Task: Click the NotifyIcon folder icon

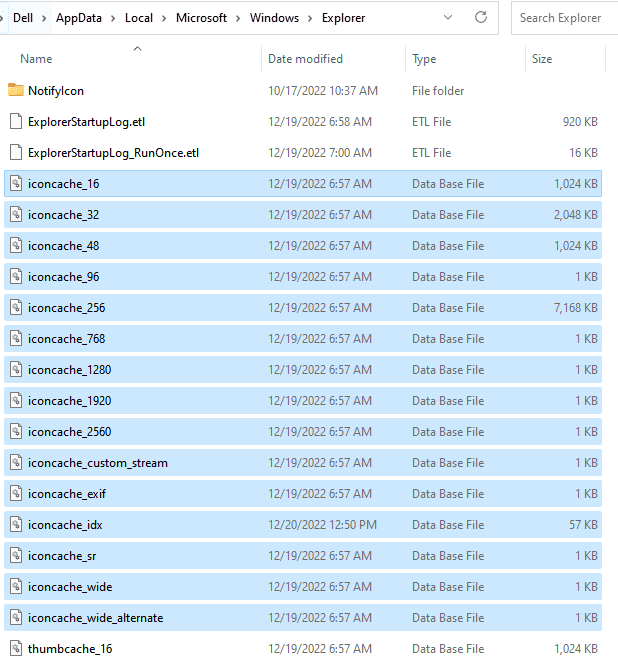Action: pyautogui.click(x=15, y=91)
